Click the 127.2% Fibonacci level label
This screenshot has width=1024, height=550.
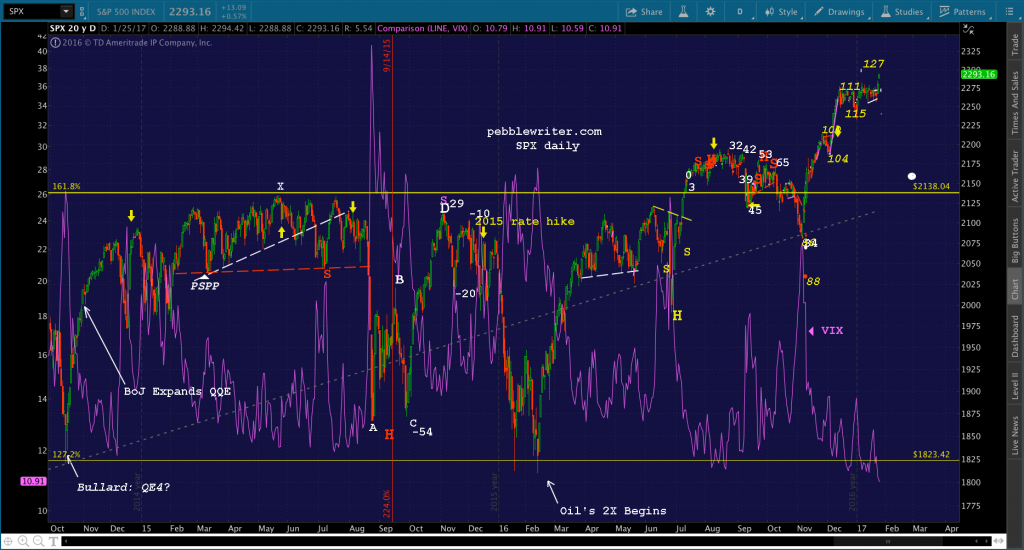(66, 454)
